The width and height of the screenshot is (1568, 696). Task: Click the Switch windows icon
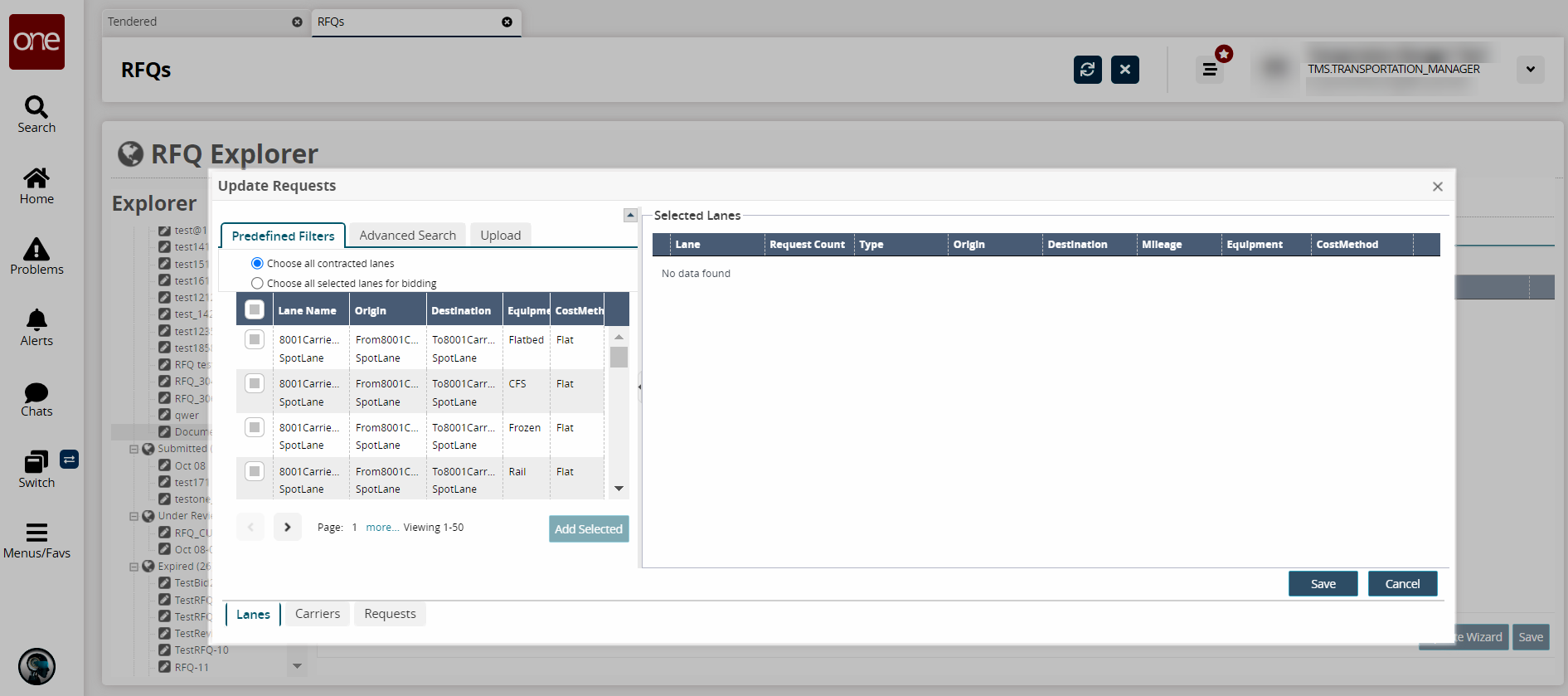click(36, 470)
